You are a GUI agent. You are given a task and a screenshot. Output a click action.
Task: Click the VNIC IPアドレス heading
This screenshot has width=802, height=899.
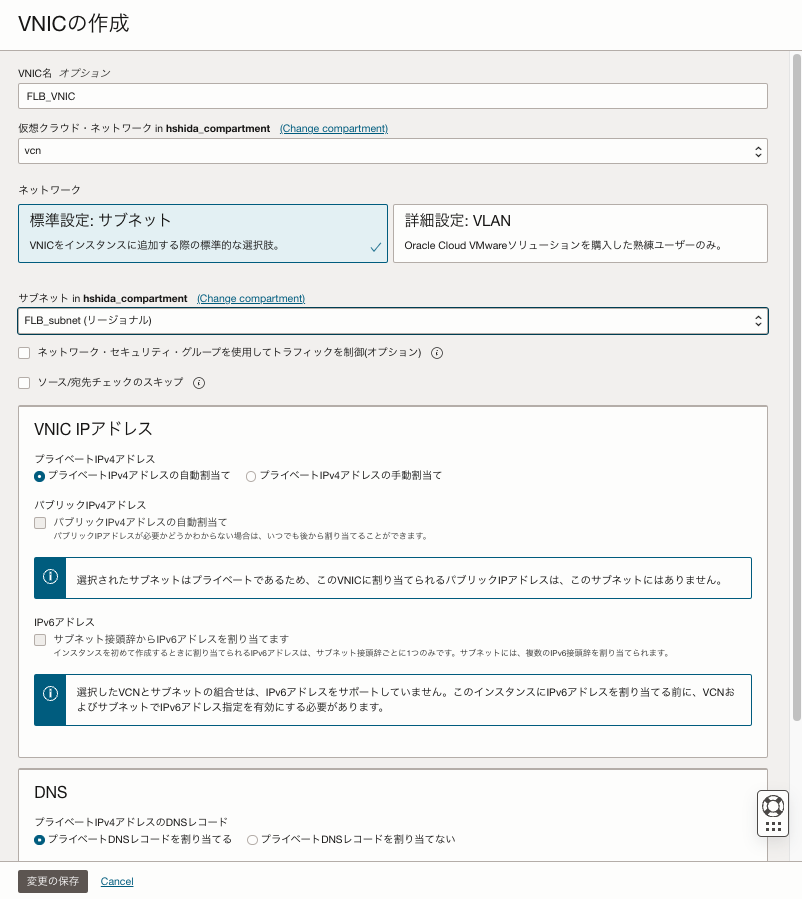tap(93, 429)
